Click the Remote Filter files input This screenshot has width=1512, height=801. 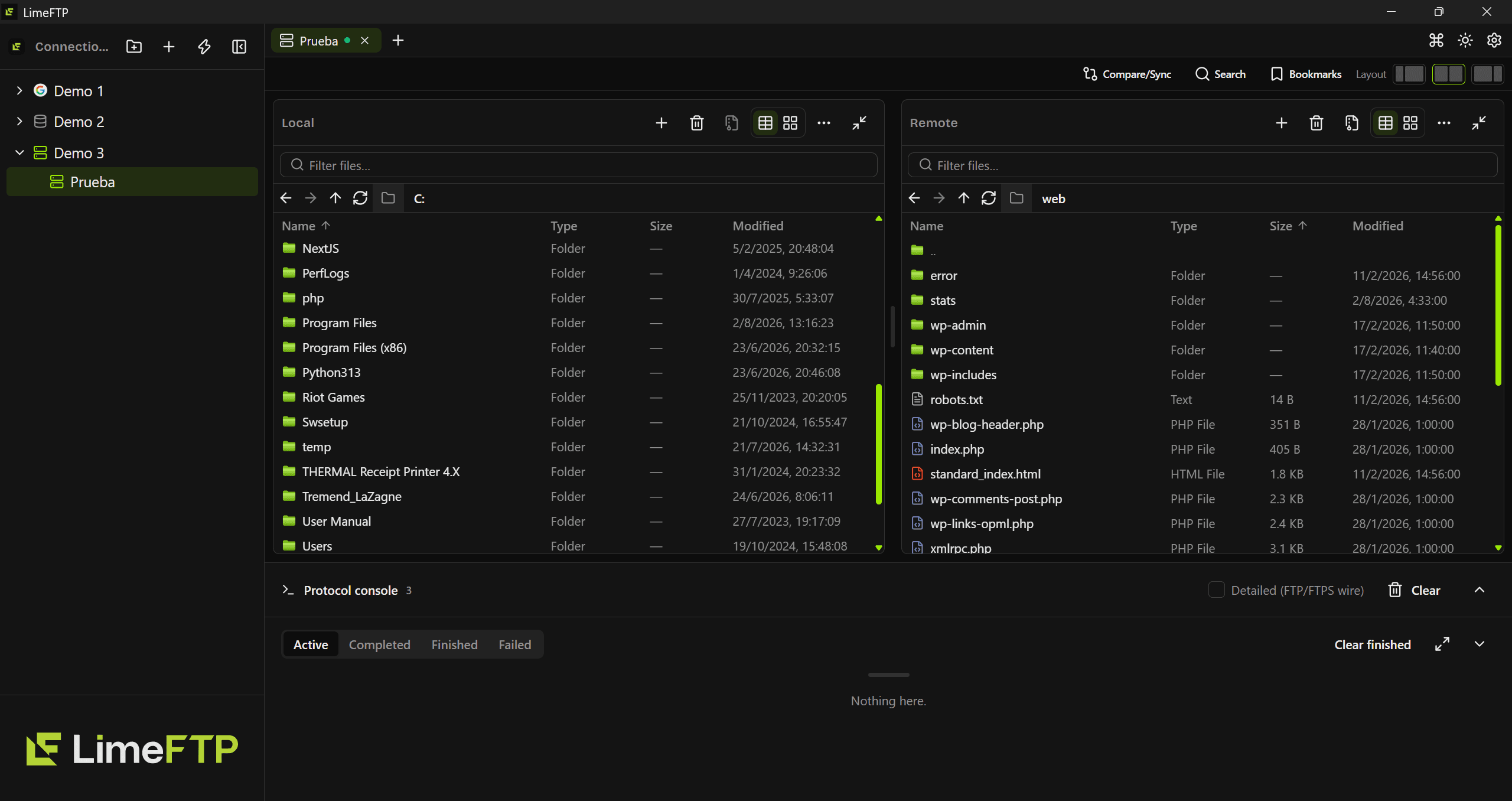[1203, 165]
